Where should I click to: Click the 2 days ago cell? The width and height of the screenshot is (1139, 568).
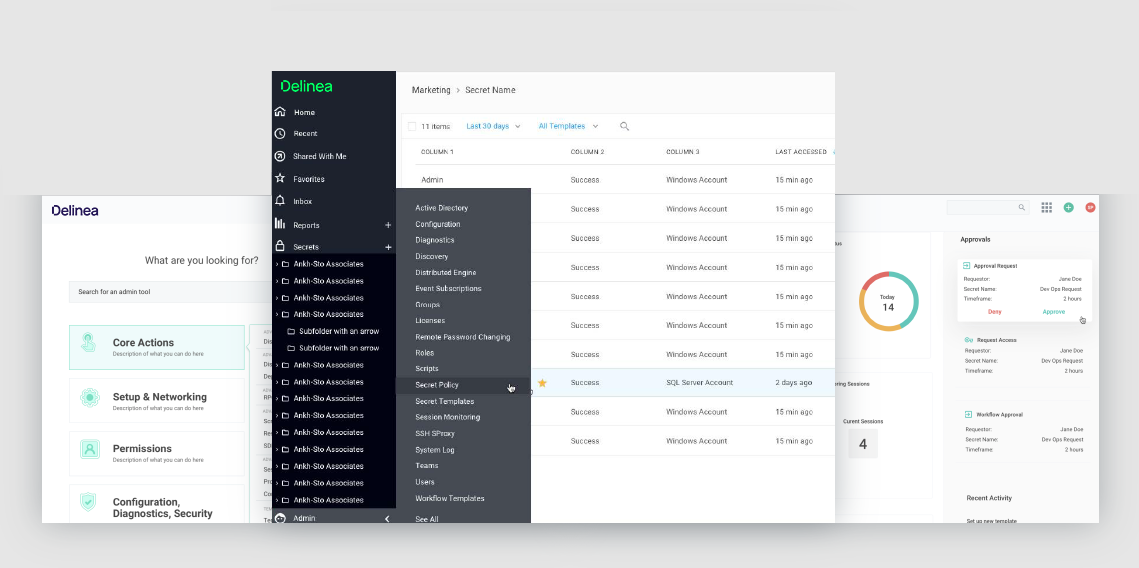(x=794, y=383)
